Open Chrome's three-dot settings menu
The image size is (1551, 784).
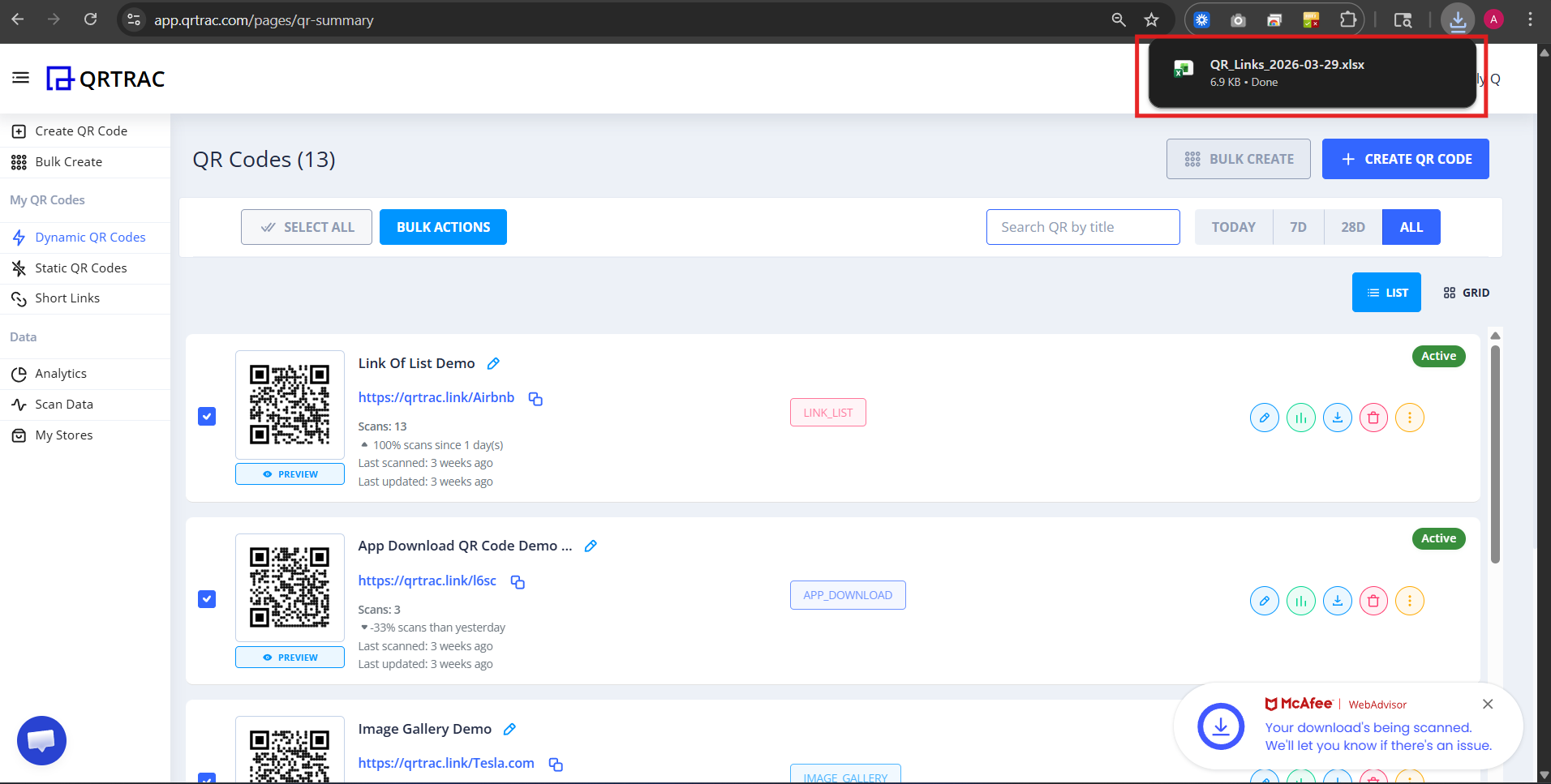(x=1528, y=19)
